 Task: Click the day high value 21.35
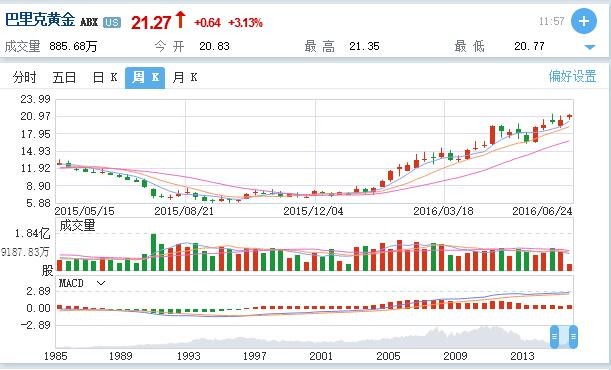point(364,46)
